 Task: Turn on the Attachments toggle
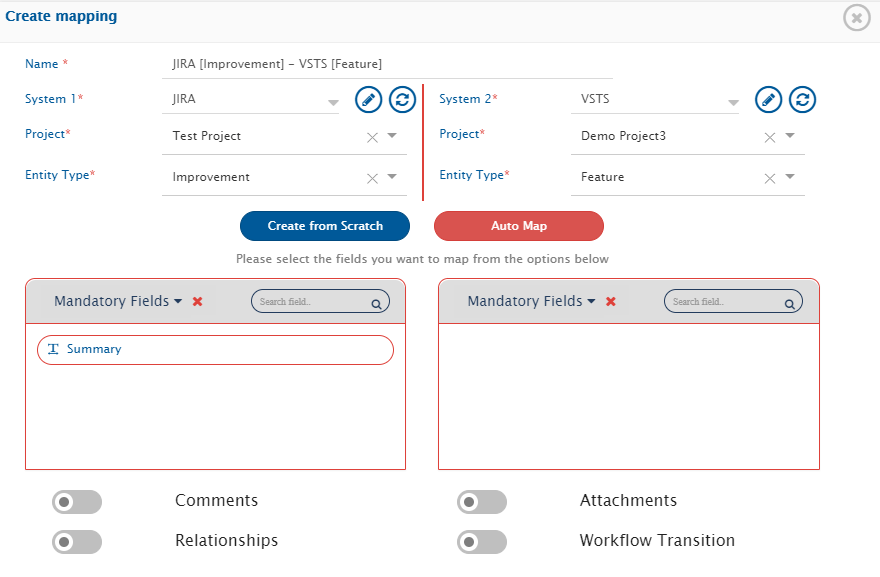[481, 501]
